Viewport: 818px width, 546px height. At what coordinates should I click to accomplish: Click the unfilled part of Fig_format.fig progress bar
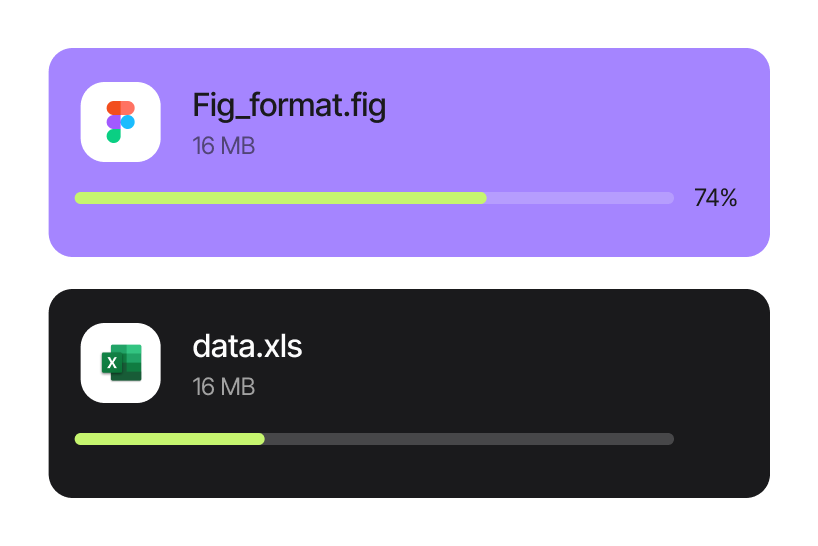(x=580, y=198)
